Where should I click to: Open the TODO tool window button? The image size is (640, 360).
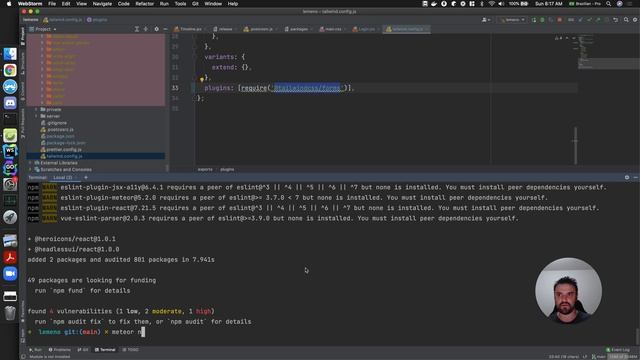131,350
